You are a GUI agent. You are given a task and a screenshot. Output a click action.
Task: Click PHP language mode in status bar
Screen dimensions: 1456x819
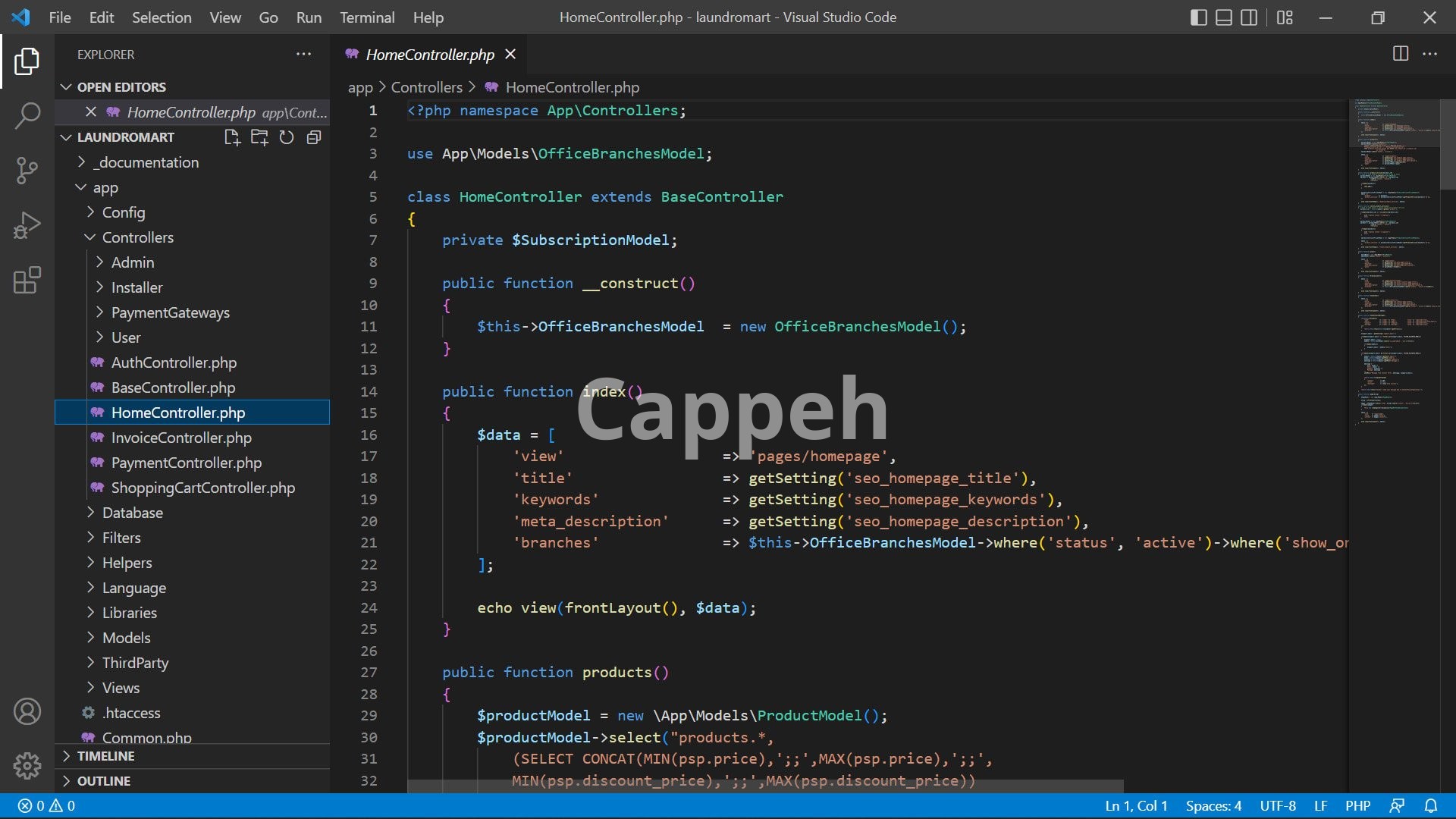click(1357, 806)
